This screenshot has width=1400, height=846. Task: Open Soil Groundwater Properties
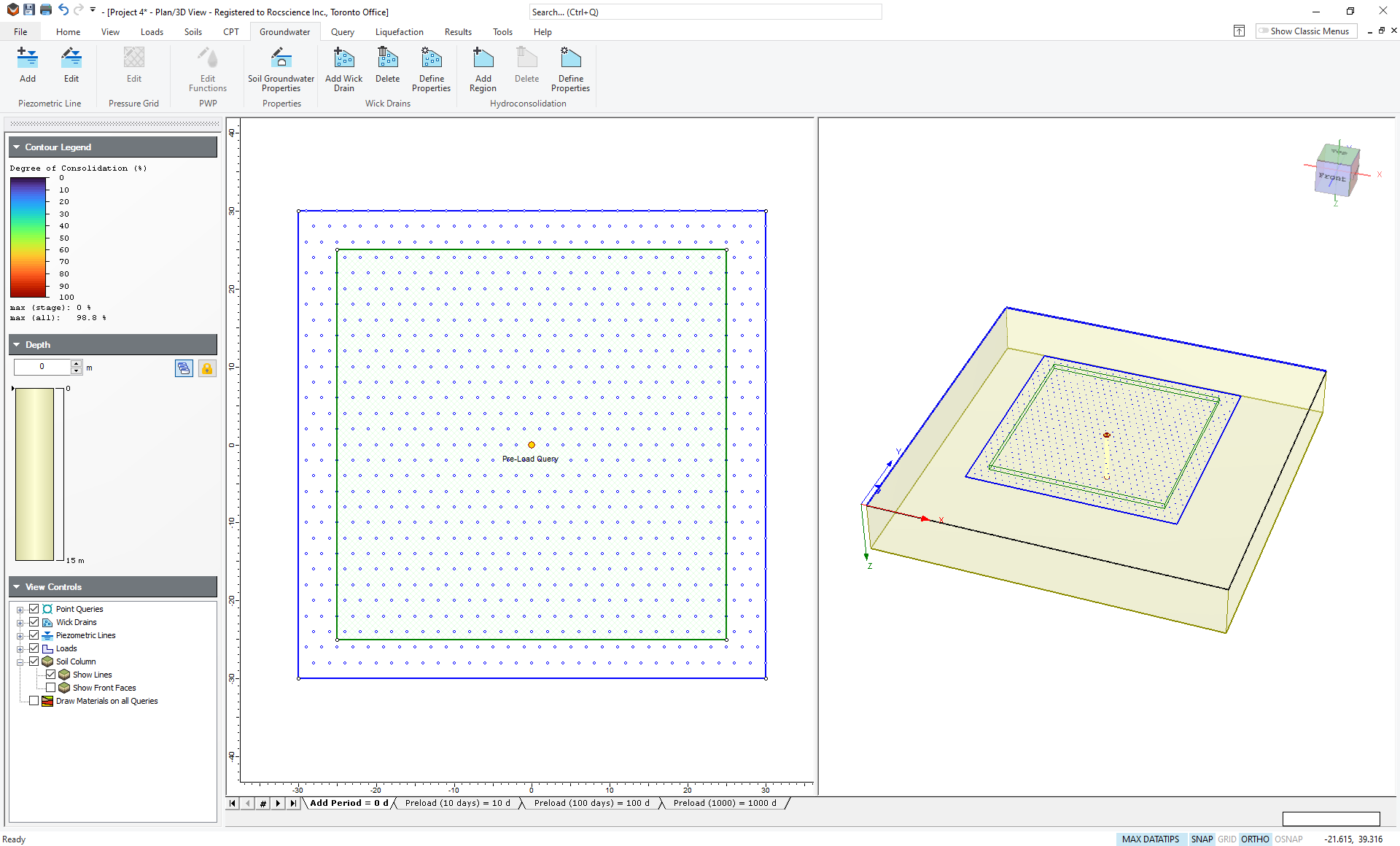281,69
